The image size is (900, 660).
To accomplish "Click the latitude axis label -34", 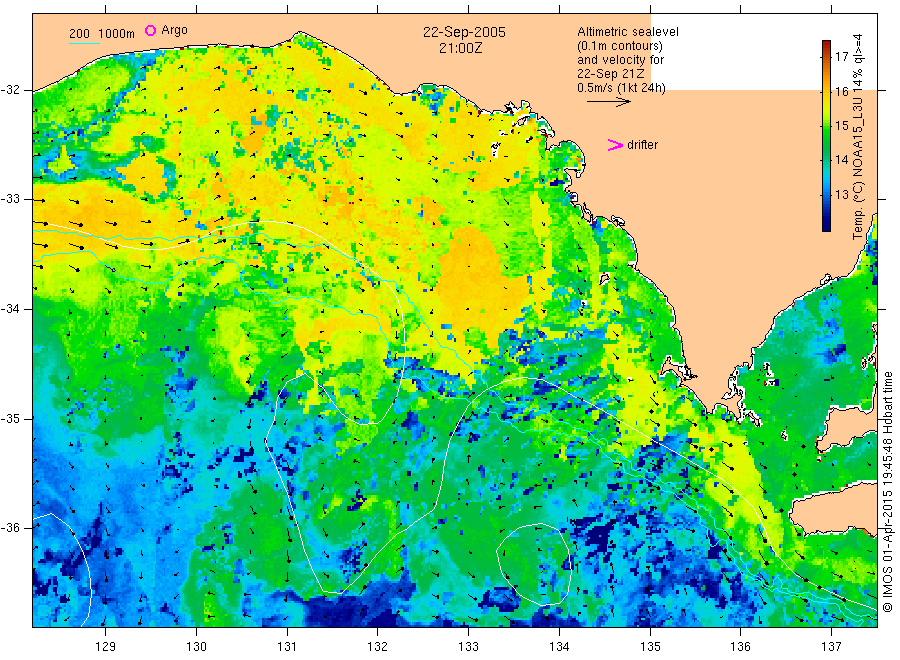I will pyautogui.click(x=10, y=309).
